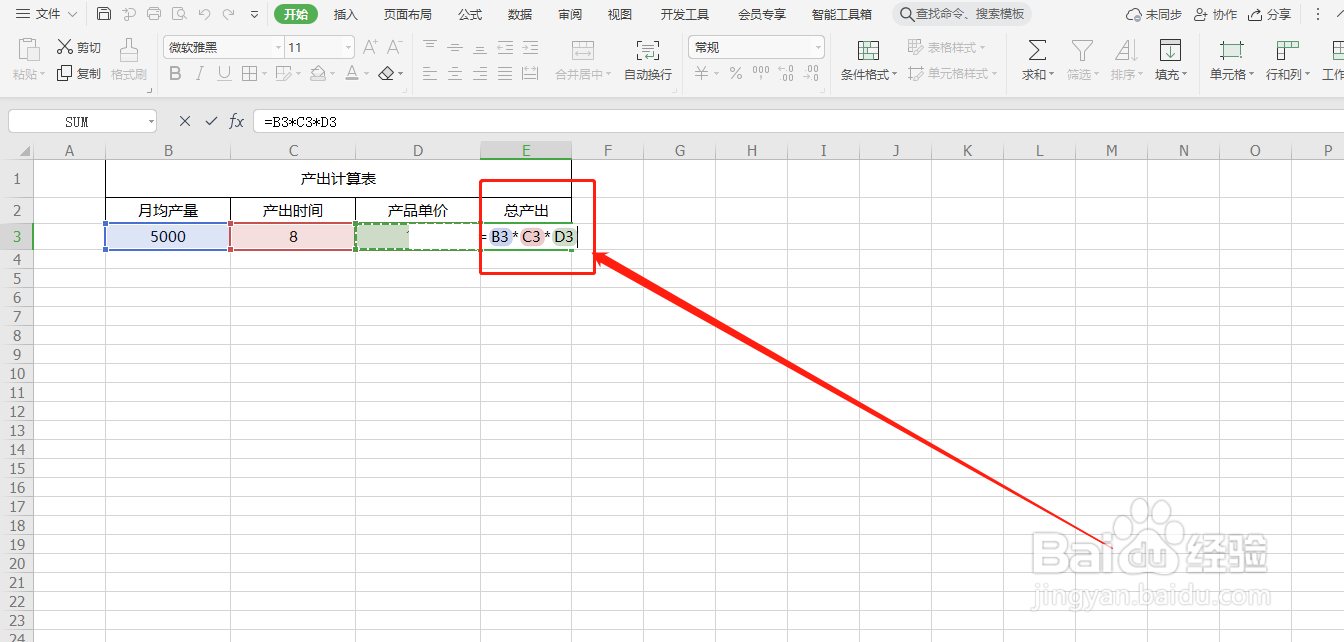The width and height of the screenshot is (1344, 642).
Task: Click the Copy (复制) button
Action: [x=78, y=73]
